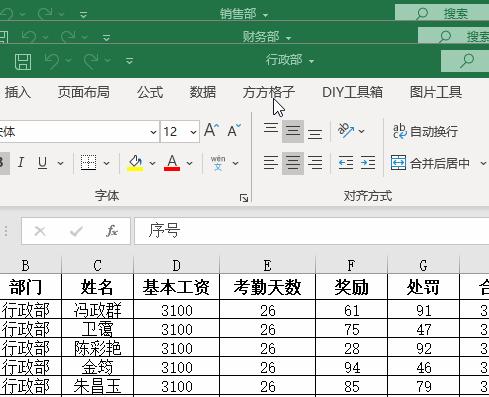Click phonetic guide wén icon

218,163
